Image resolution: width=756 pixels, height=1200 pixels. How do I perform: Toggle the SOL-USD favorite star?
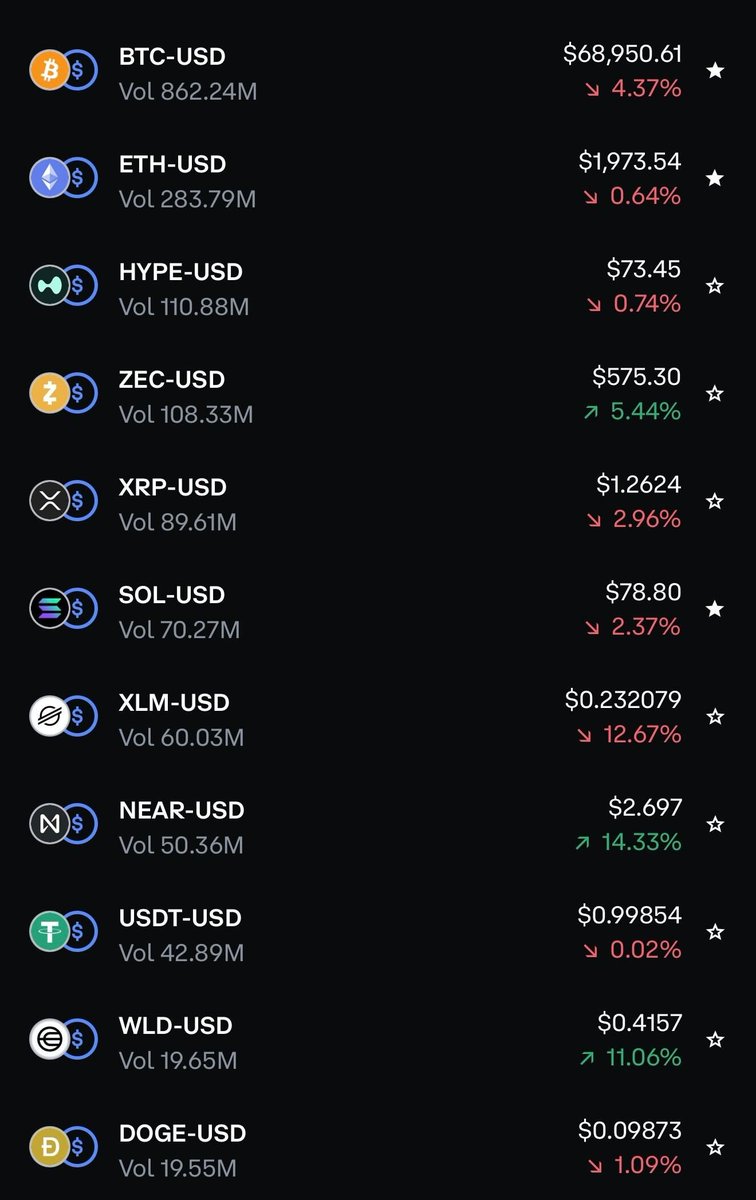(715, 609)
